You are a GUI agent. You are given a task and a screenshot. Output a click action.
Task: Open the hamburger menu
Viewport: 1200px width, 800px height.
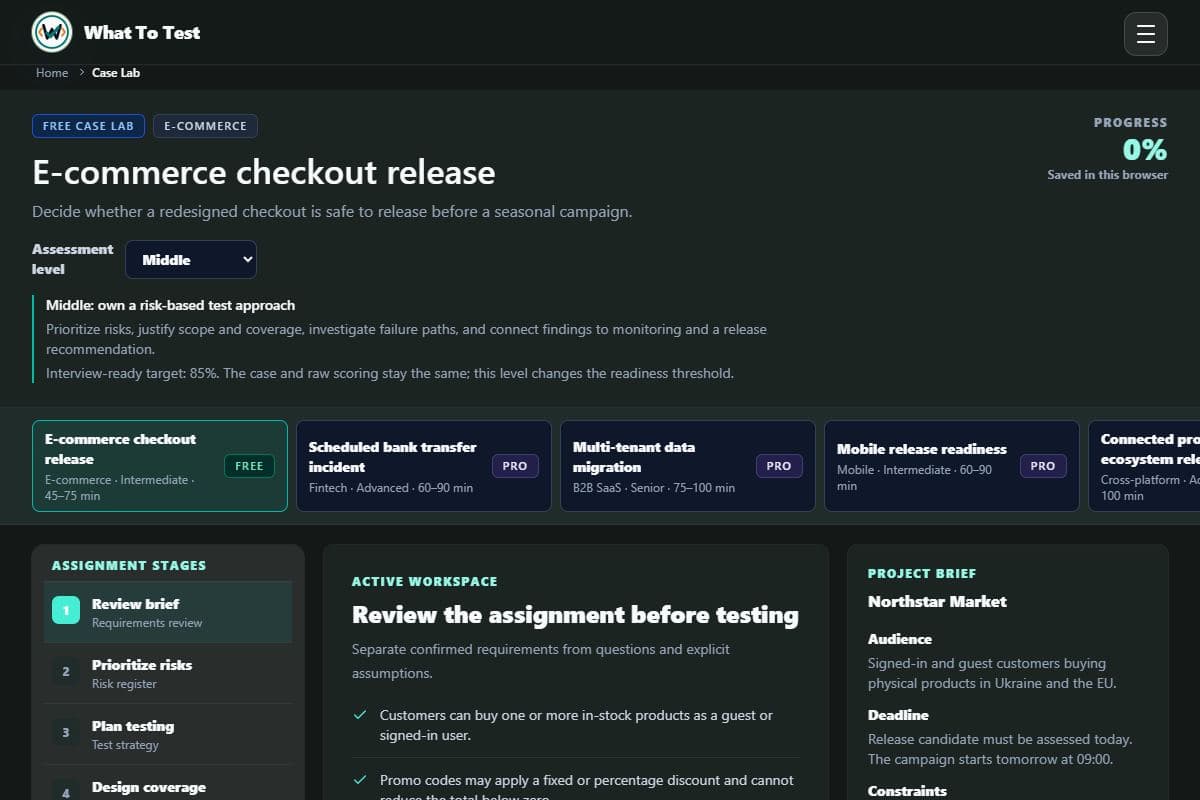click(1146, 34)
